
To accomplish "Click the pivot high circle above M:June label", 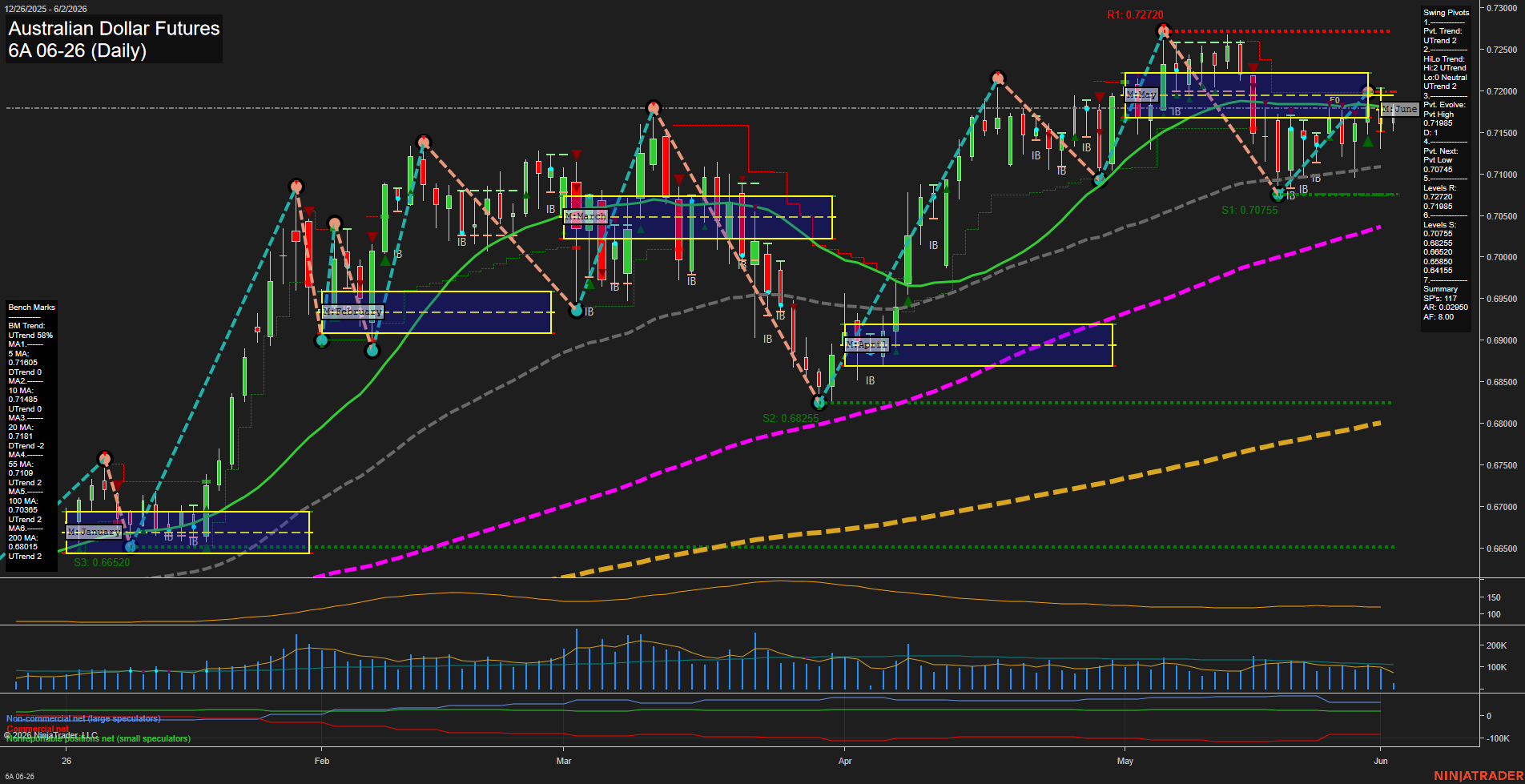I will point(1369,91).
